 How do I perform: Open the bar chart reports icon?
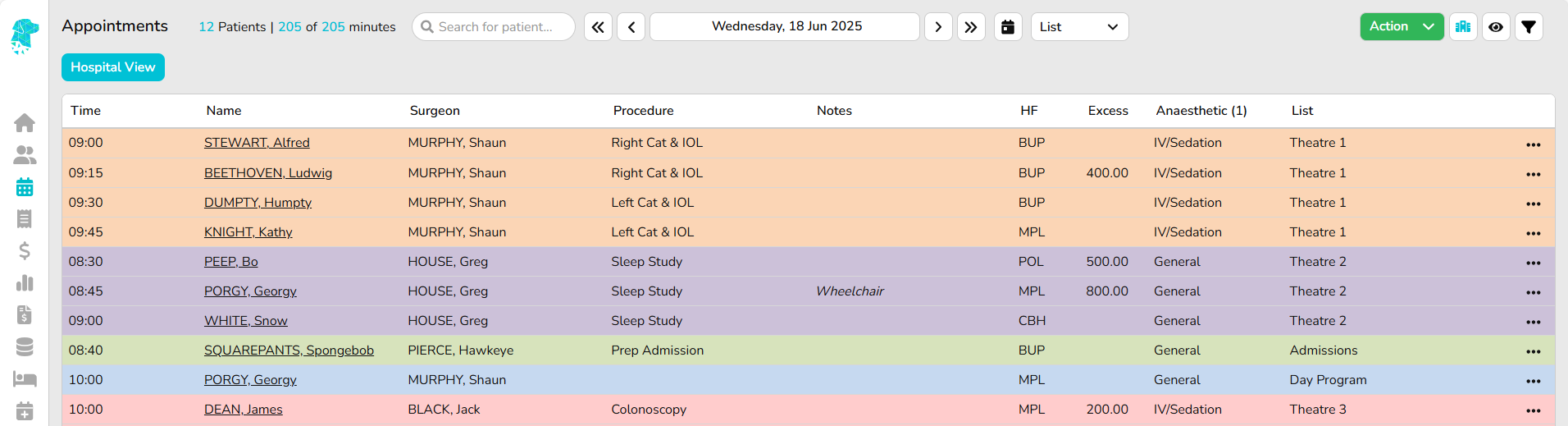coord(25,283)
